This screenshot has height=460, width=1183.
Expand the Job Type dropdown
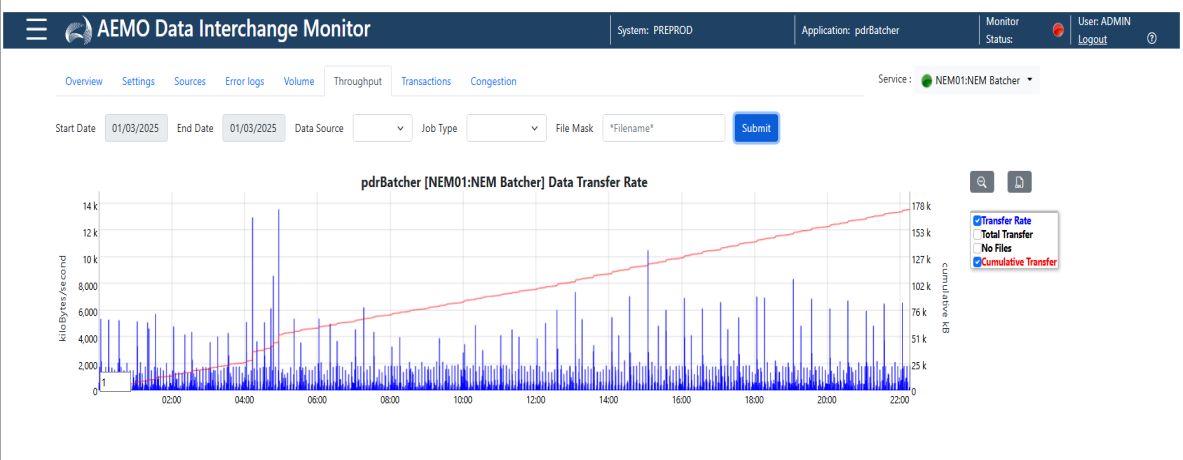pyautogui.click(x=506, y=128)
